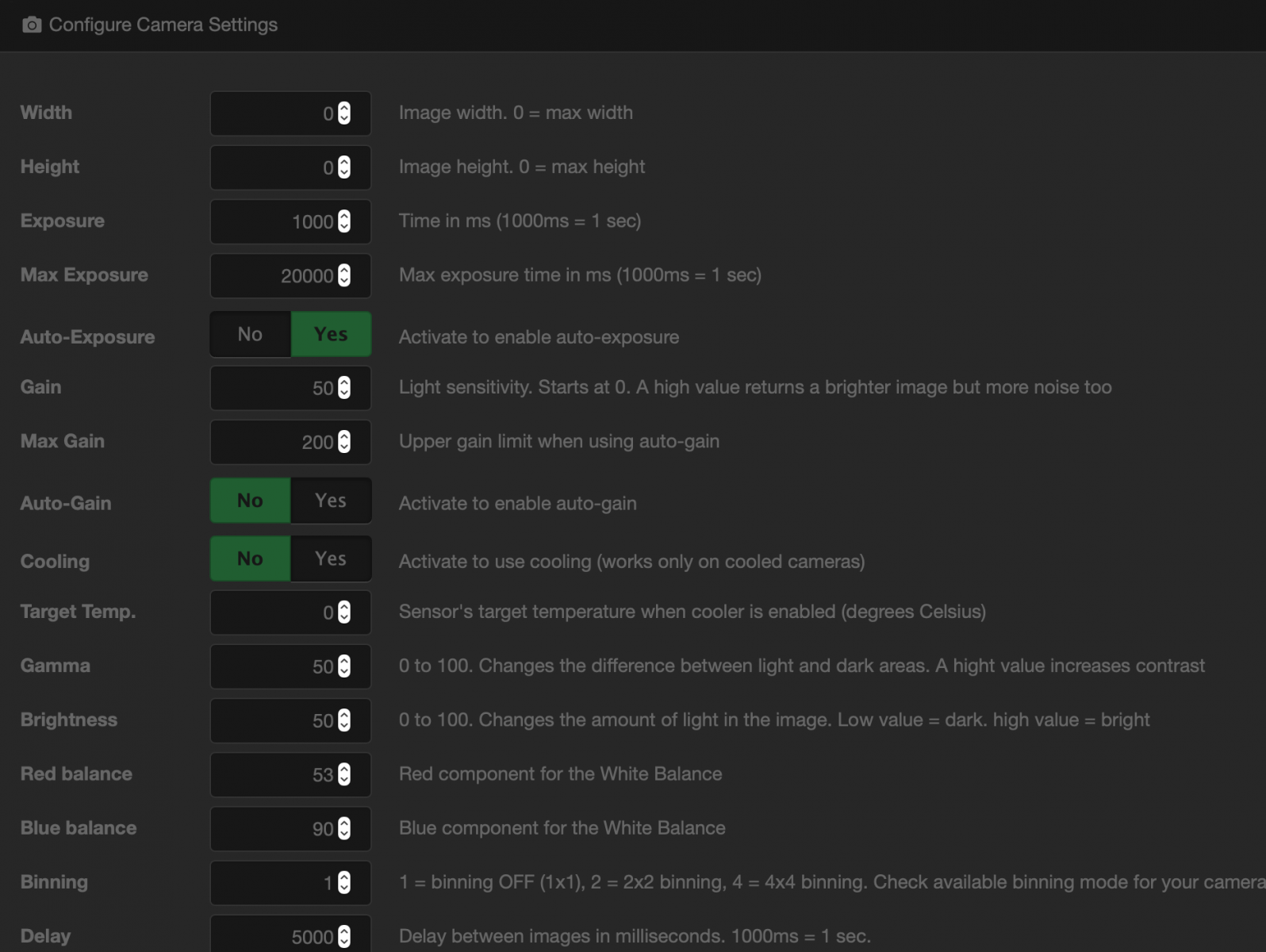This screenshot has height=952, width=1266.
Task: Click the Configure Camera Settings heading
Action: tap(163, 25)
